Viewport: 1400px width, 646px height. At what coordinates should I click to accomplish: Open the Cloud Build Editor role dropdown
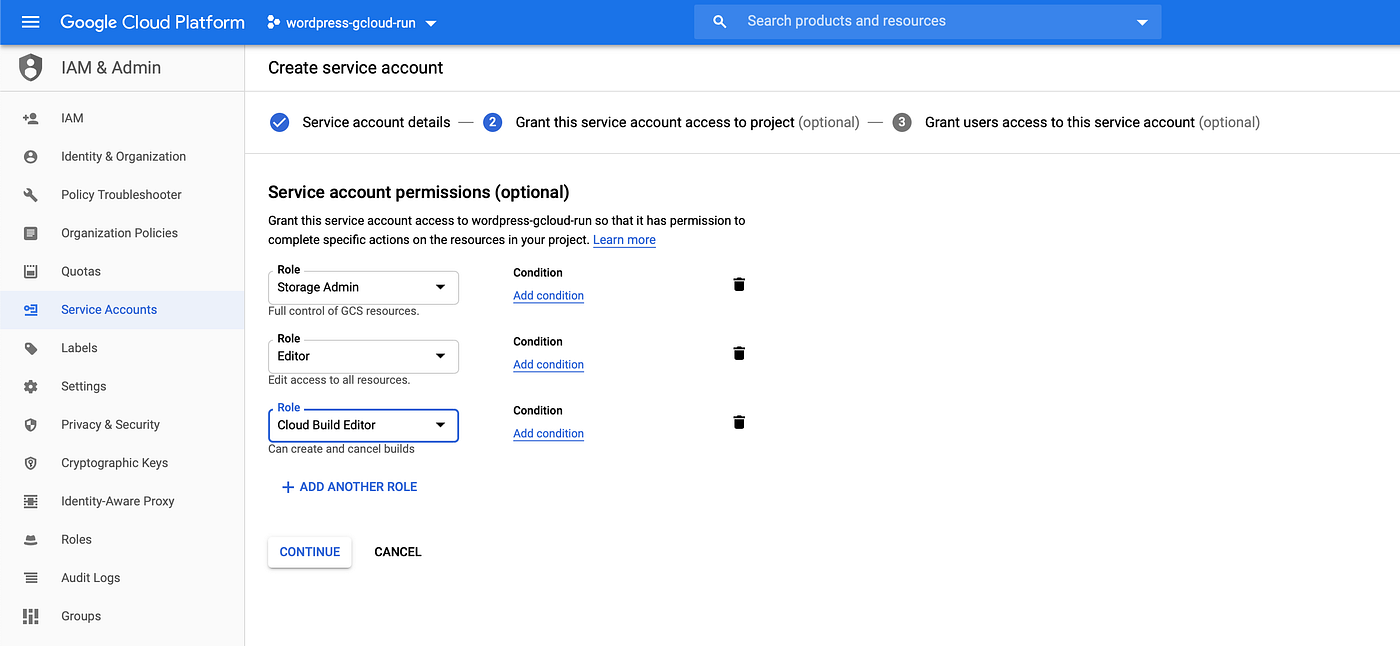[x=440, y=425]
